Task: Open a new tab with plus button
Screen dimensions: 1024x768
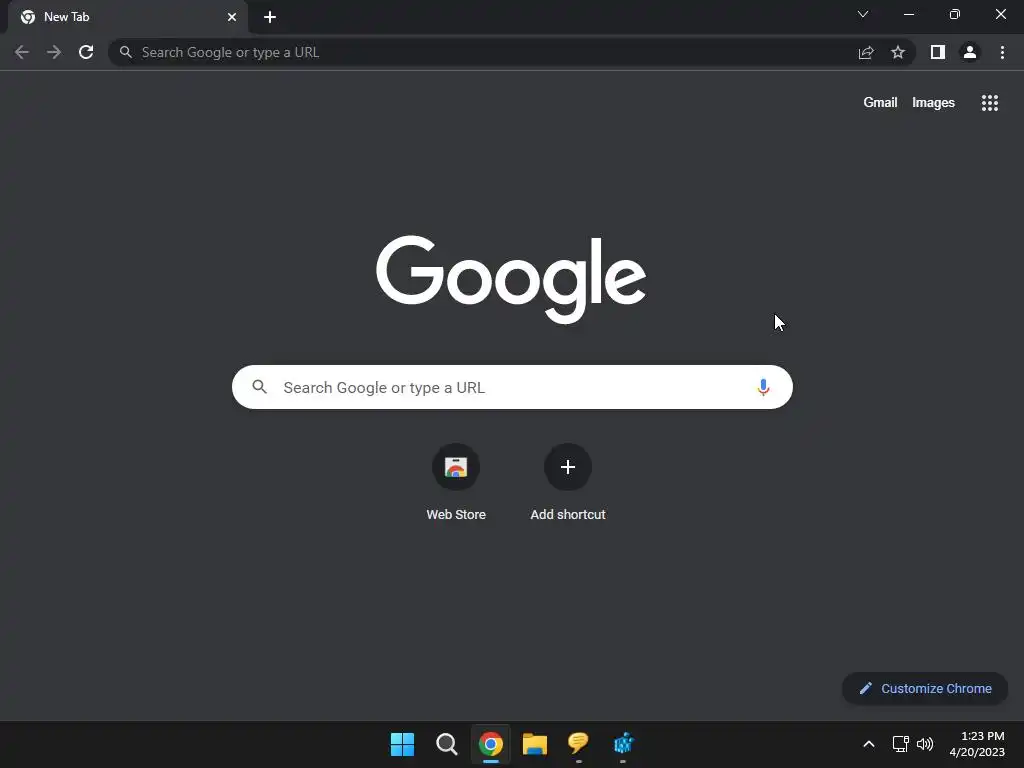Action: click(270, 17)
